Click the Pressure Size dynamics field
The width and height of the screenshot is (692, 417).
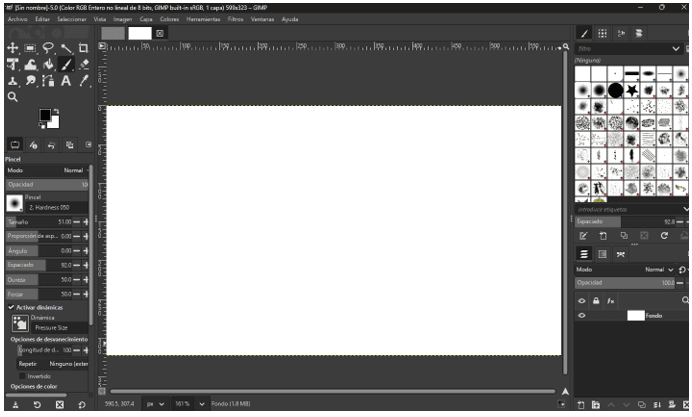58,328
